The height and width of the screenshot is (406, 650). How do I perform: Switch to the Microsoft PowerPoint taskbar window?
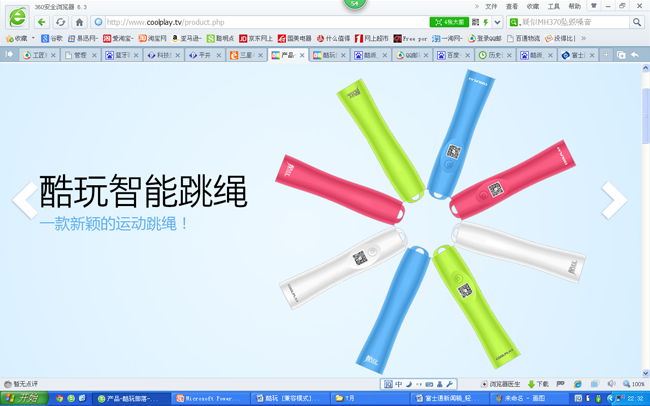point(210,399)
